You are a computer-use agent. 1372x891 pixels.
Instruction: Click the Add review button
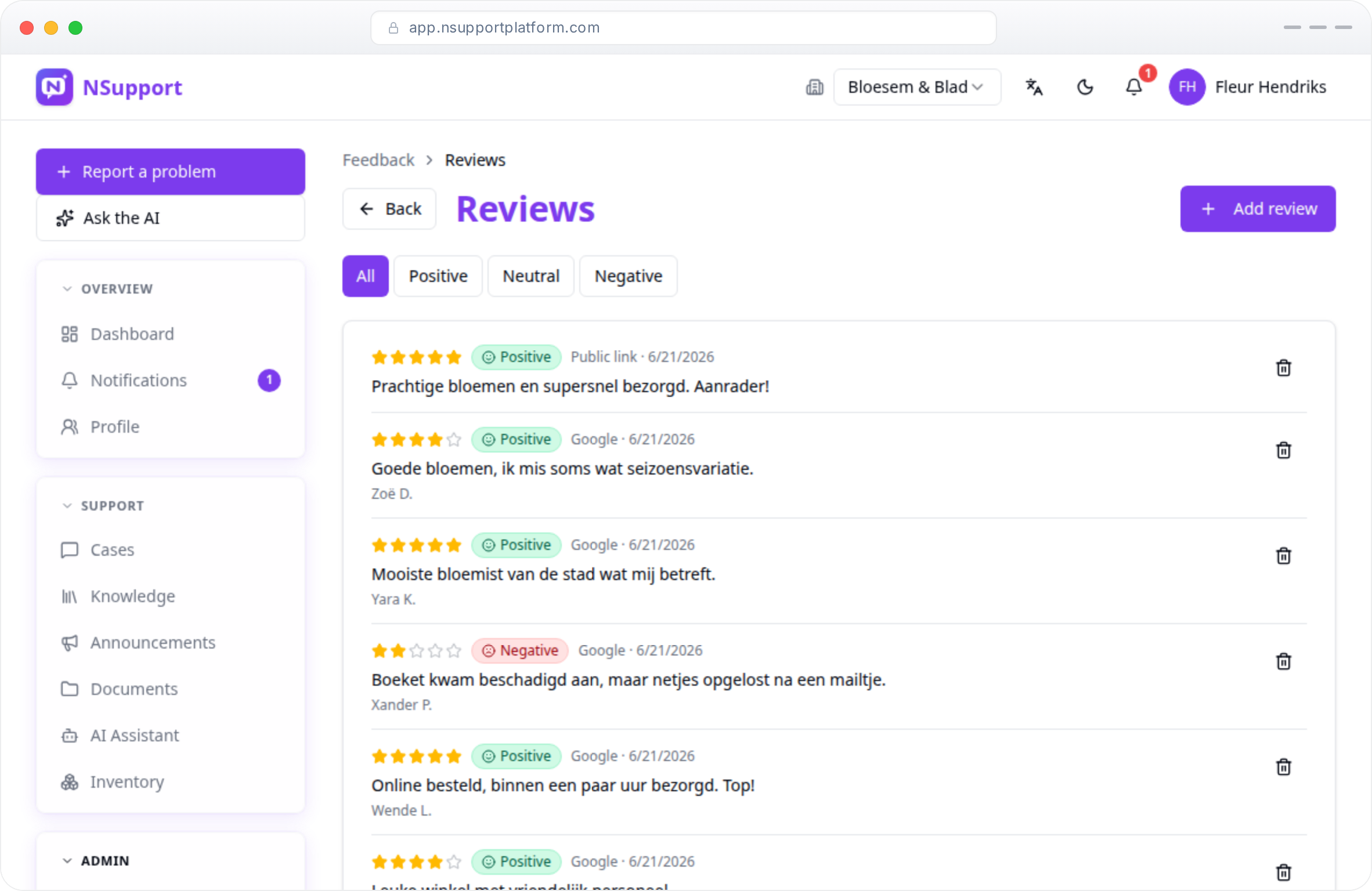point(1258,209)
